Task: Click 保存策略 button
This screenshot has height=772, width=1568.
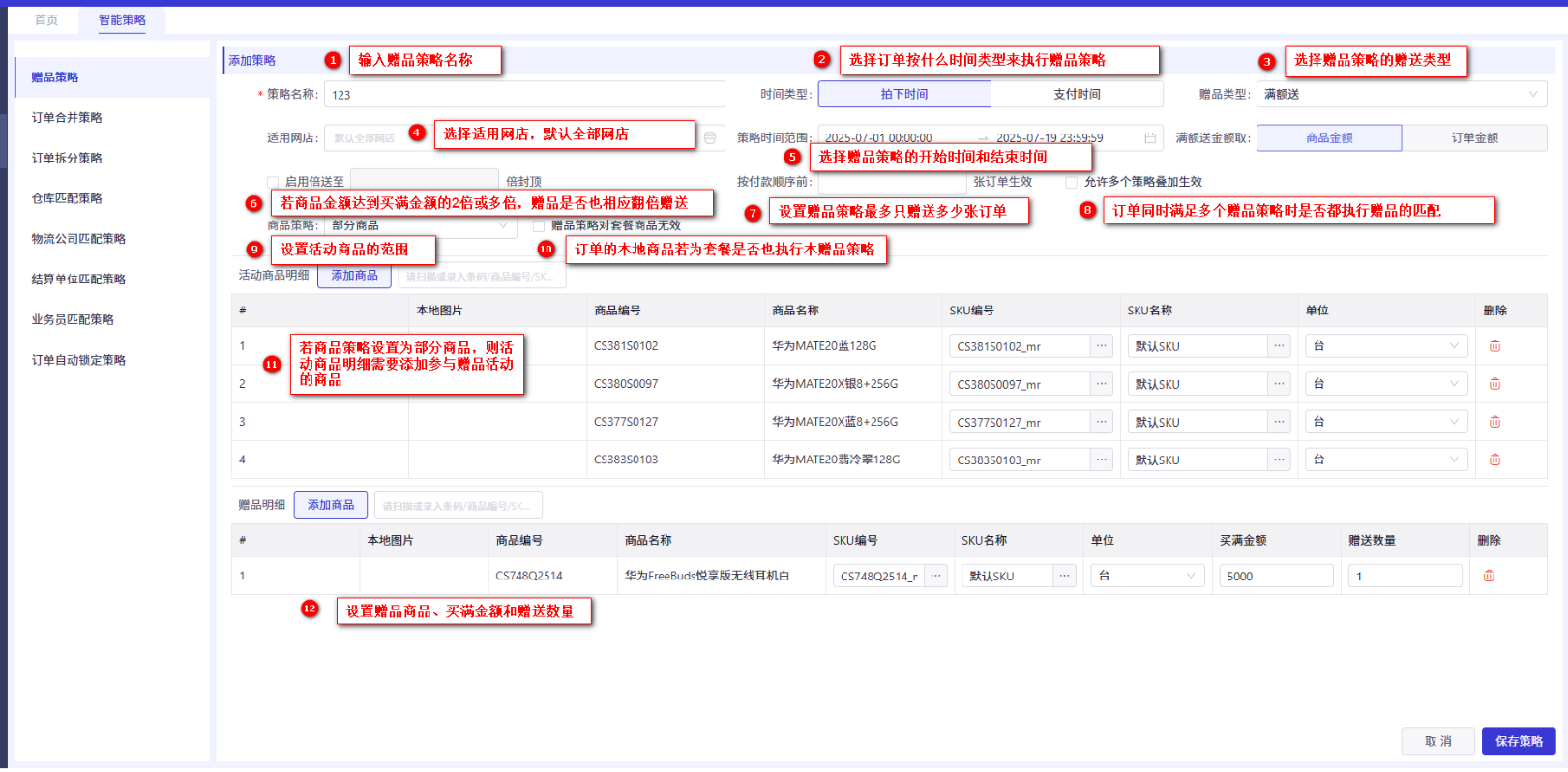Action: pyautogui.click(x=1519, y=741)
